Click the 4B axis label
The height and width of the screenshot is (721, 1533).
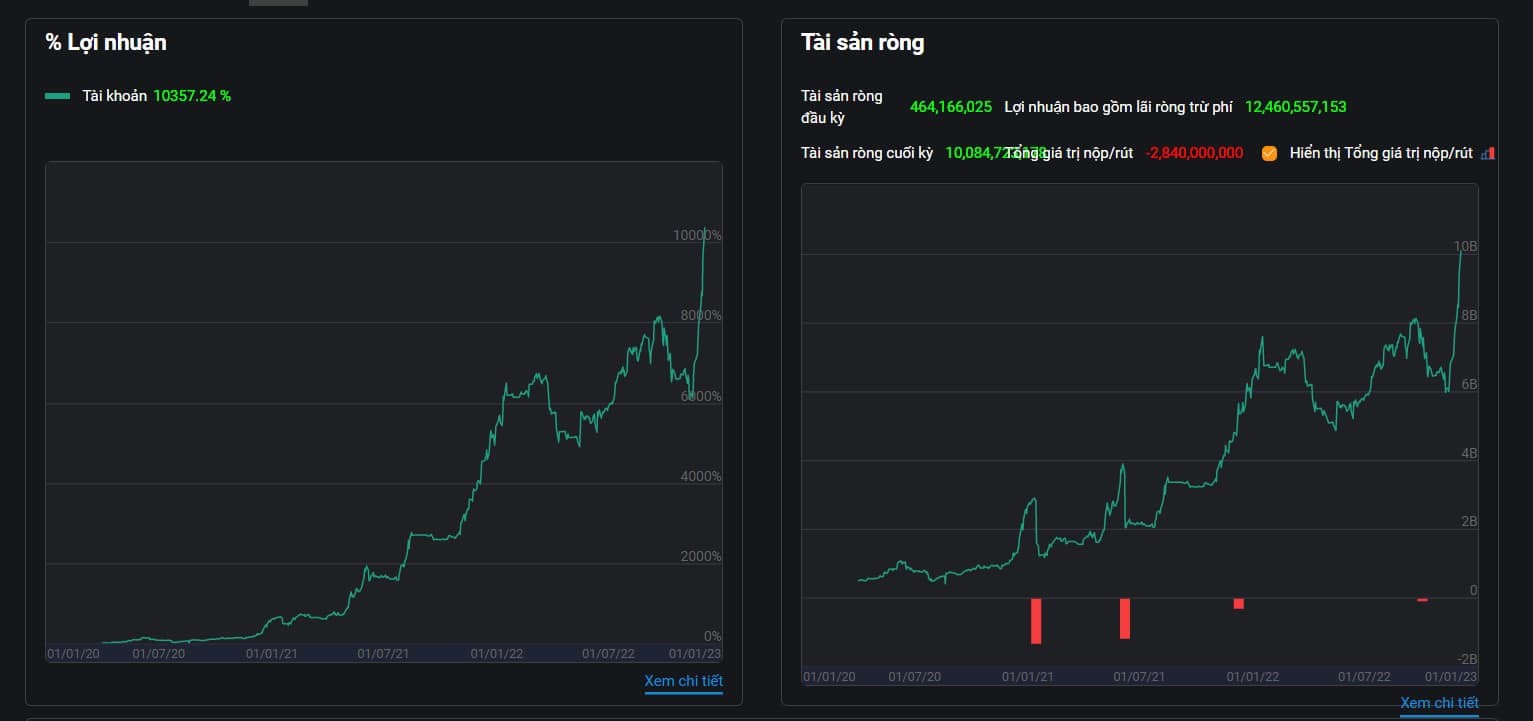(x=1470, y=453)
